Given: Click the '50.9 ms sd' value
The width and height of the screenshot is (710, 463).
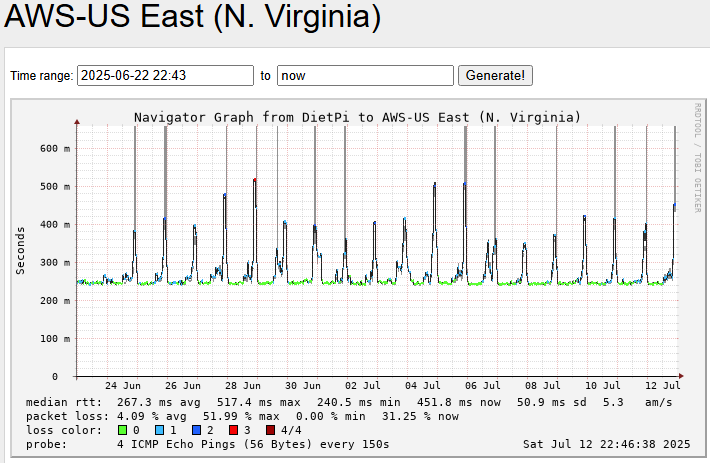Looking at the screenshot, I should [552, 402].
